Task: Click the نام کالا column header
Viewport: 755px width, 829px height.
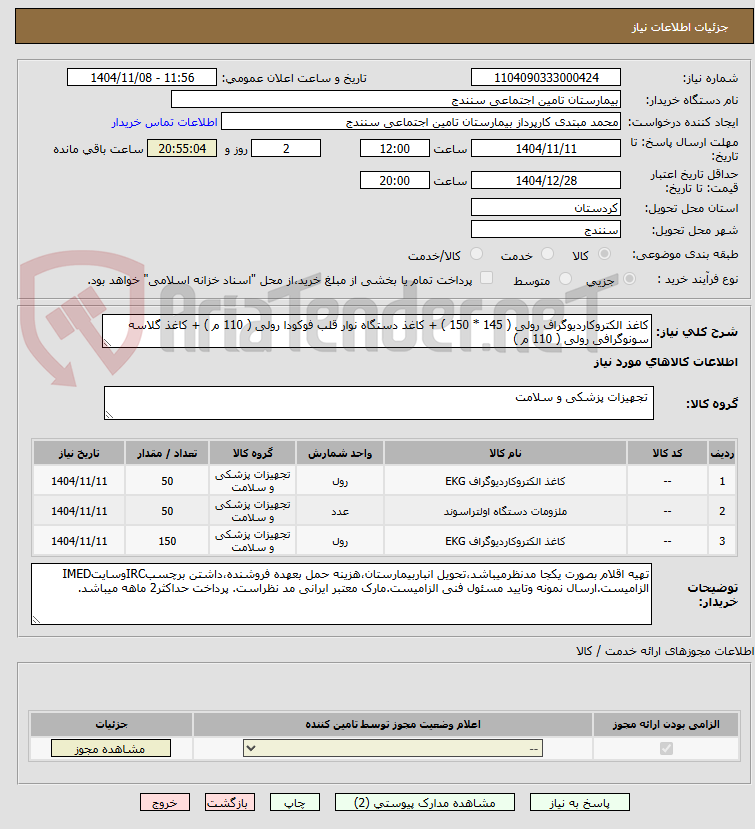Action: (505, 454)
